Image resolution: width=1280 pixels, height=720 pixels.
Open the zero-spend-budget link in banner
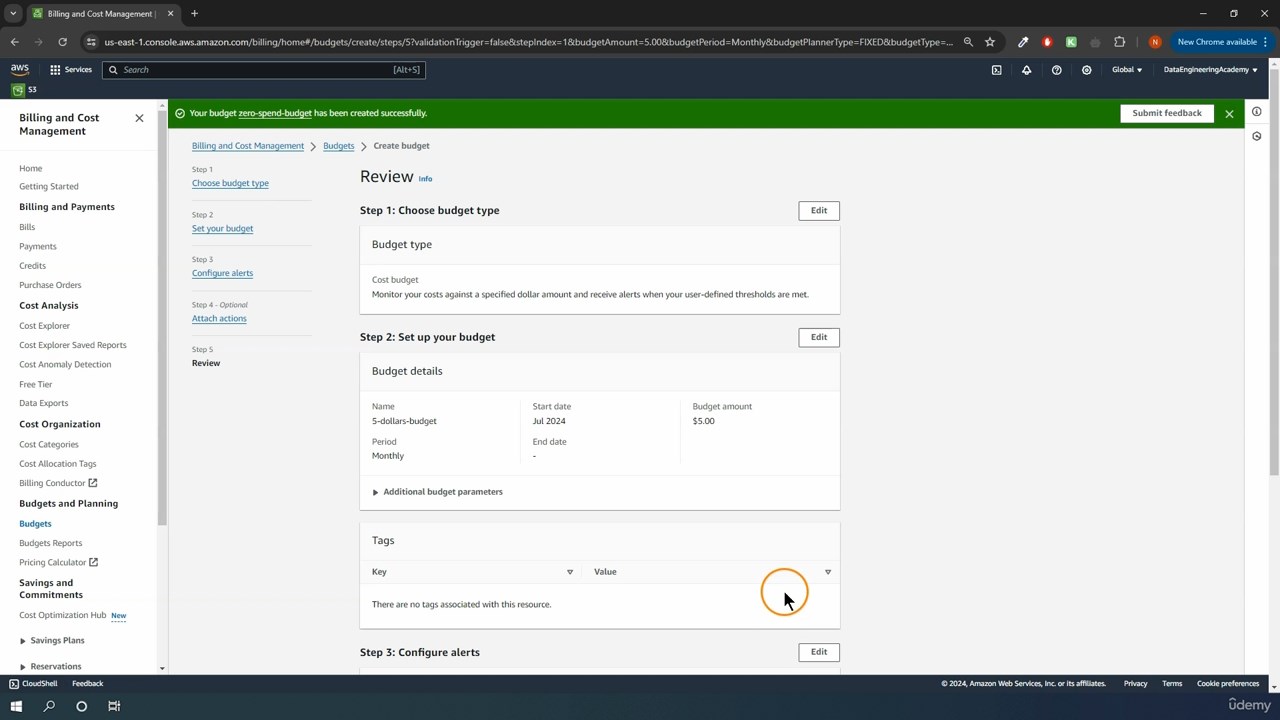click(275, 113)
